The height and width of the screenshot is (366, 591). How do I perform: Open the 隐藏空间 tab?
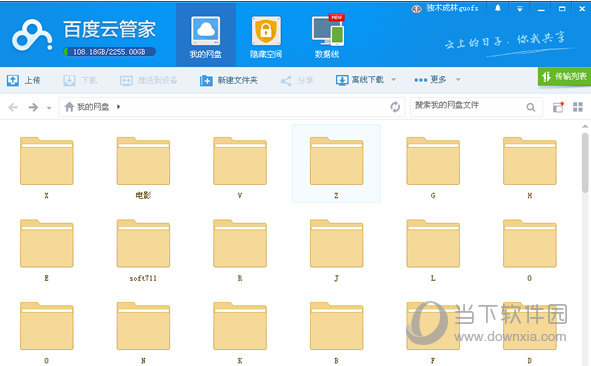coord(266,38)
